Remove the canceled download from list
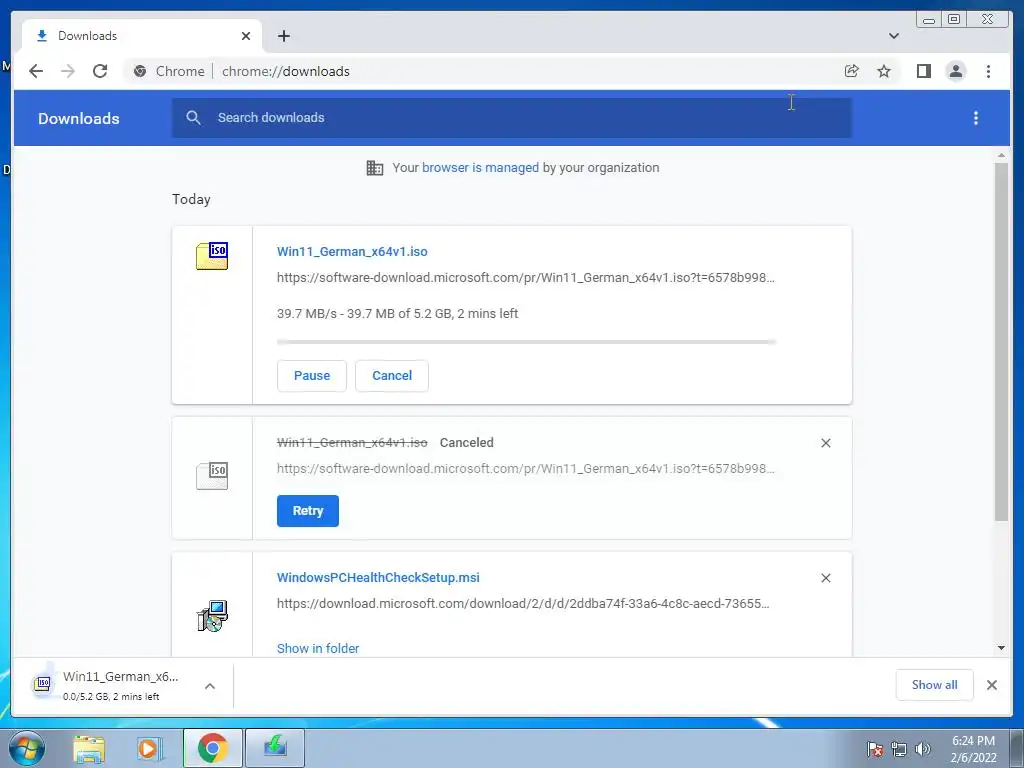This screenshot has width=1024, height=768. point(825,443)
